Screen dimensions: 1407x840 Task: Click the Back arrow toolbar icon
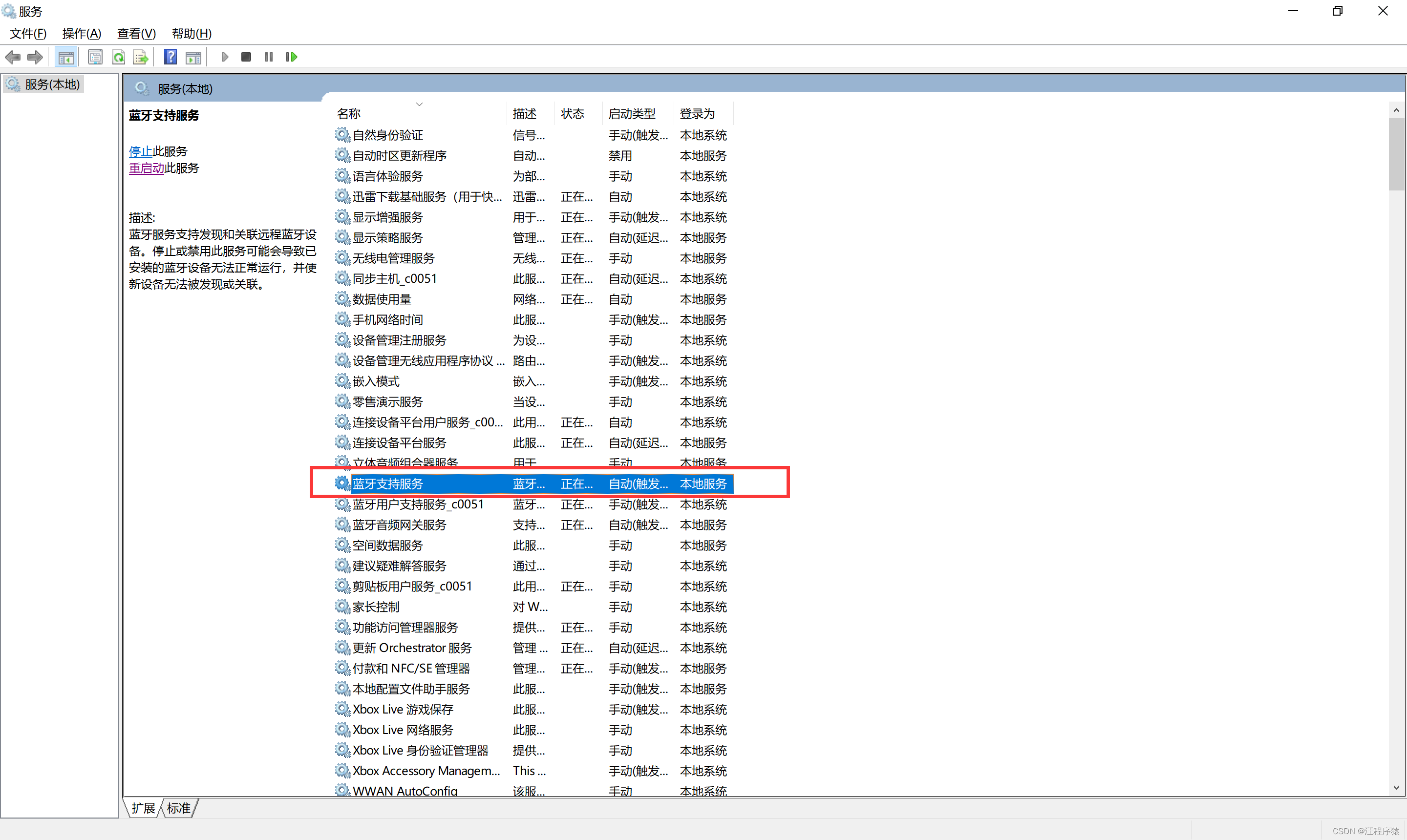[12, 57]
